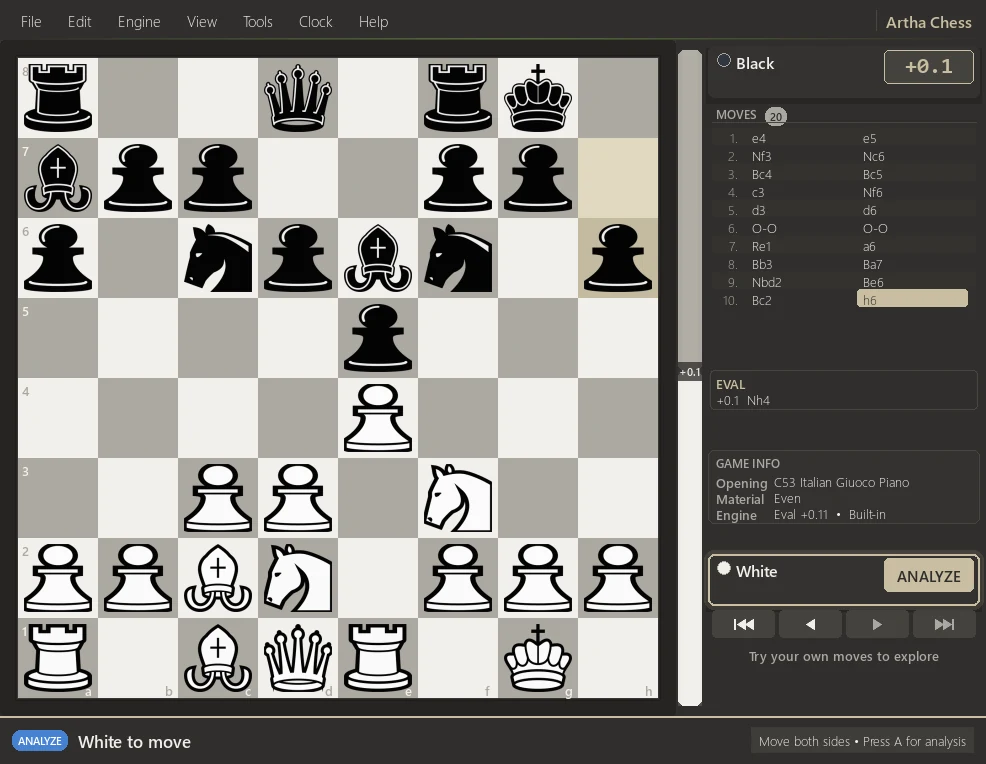The width and height of the screenshot is (986, 764).
Task: Click the black bishop on e6
Action: pyautogui.click(x=377, y=257)
